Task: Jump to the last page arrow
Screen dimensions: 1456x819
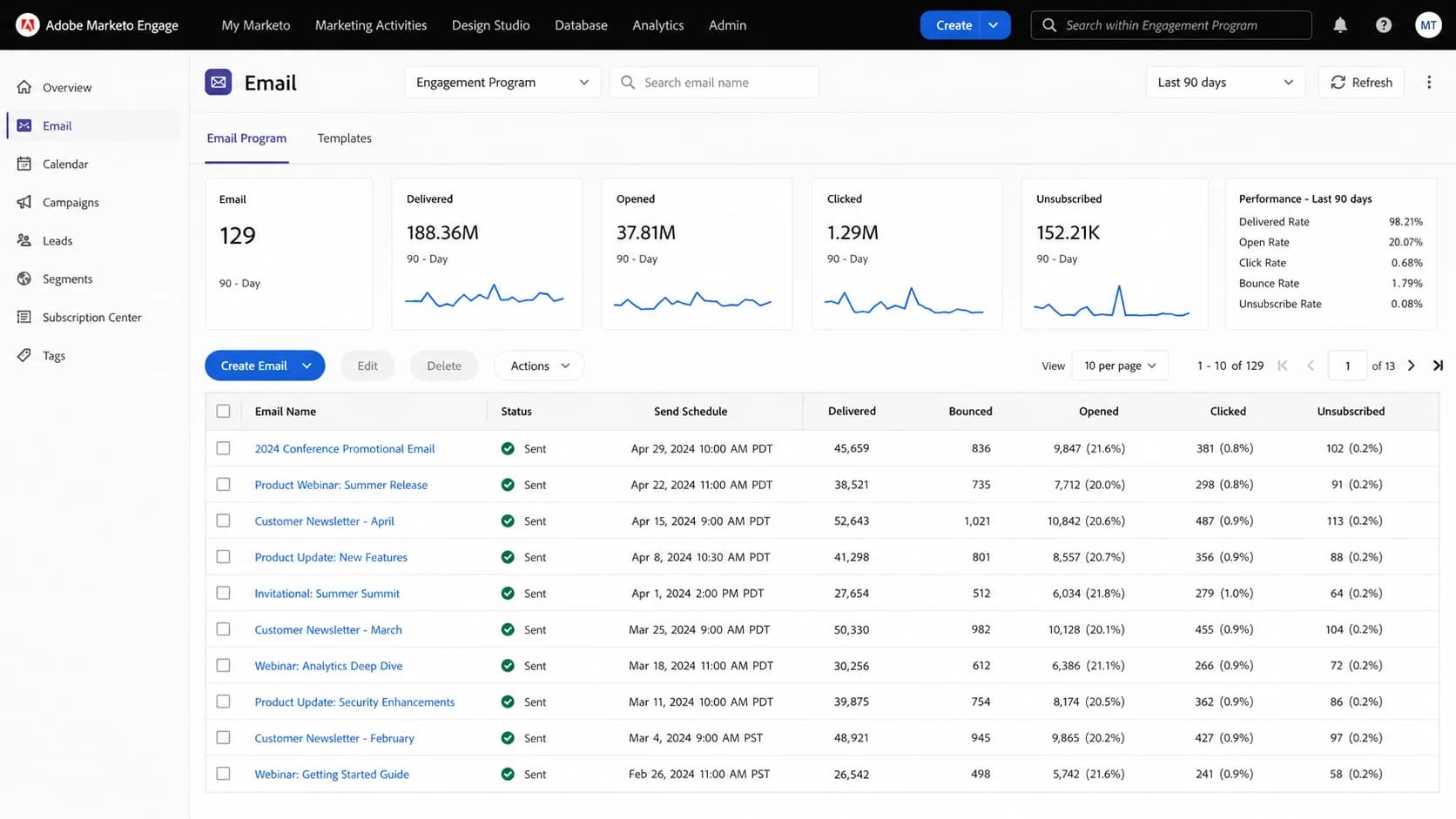Action: tap(1438, 366)
